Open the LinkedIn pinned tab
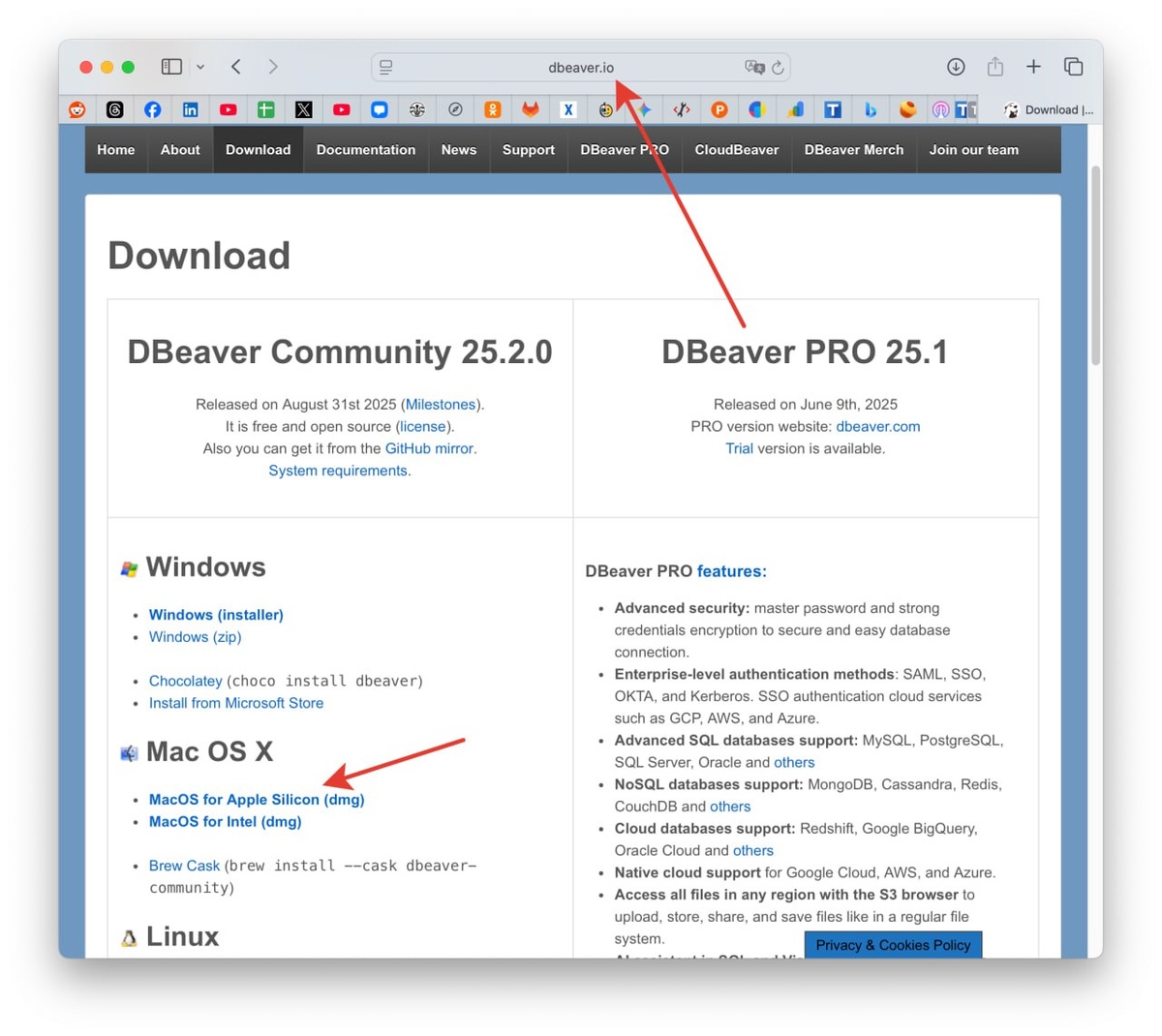This screenshot has width=1162, height=1036. 191,109
